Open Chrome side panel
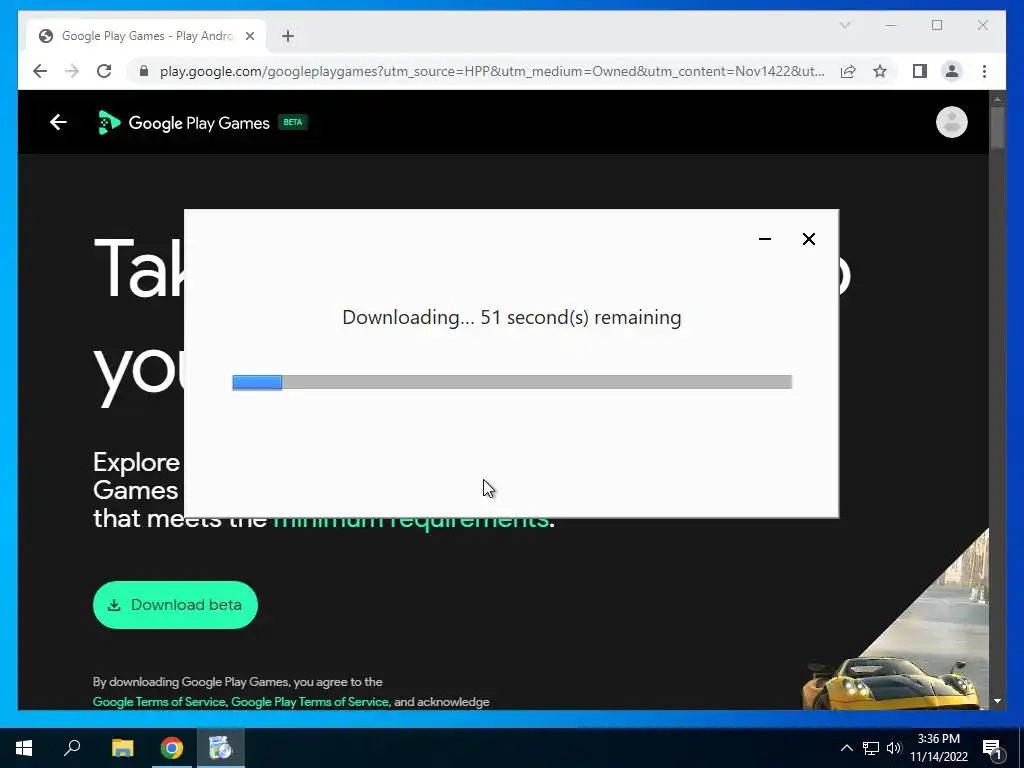Image resolution: width=1024 pixels, height=768 pixels. tap(920, 71)
